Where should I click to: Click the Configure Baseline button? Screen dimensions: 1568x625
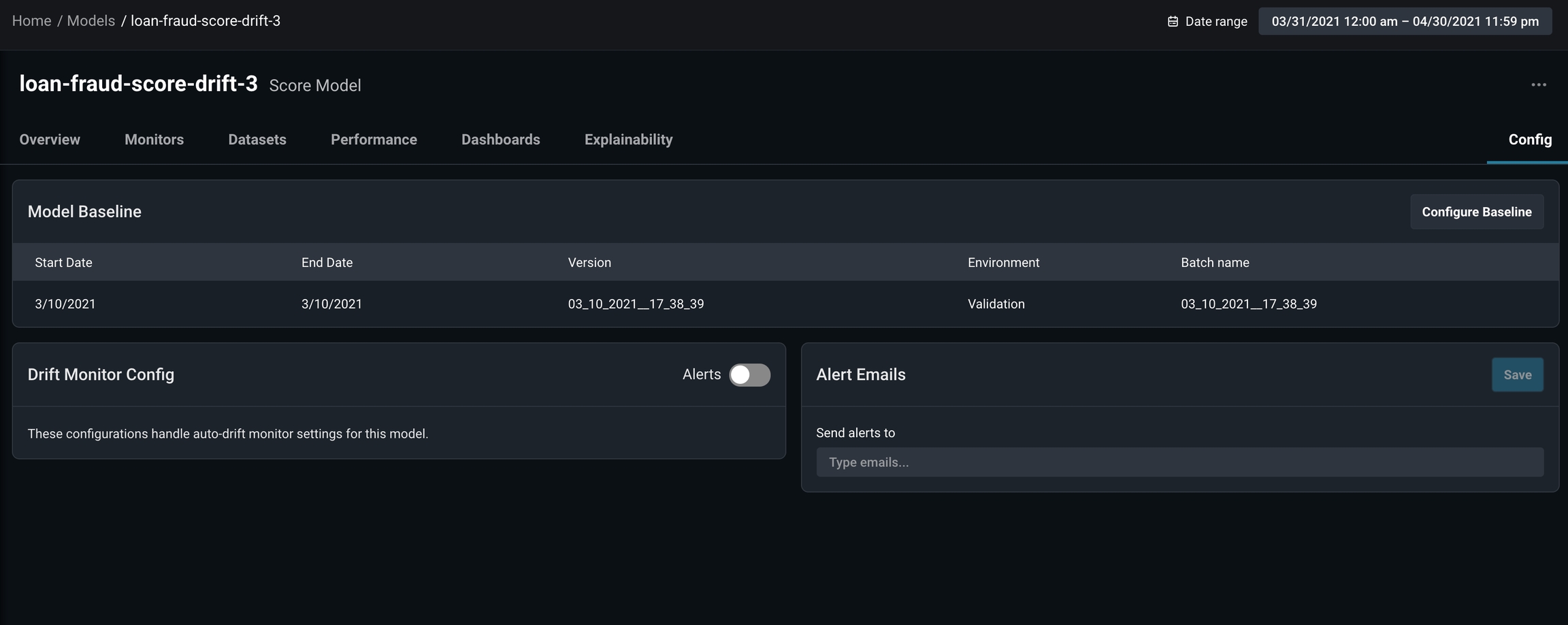(x=1476, y=212)
